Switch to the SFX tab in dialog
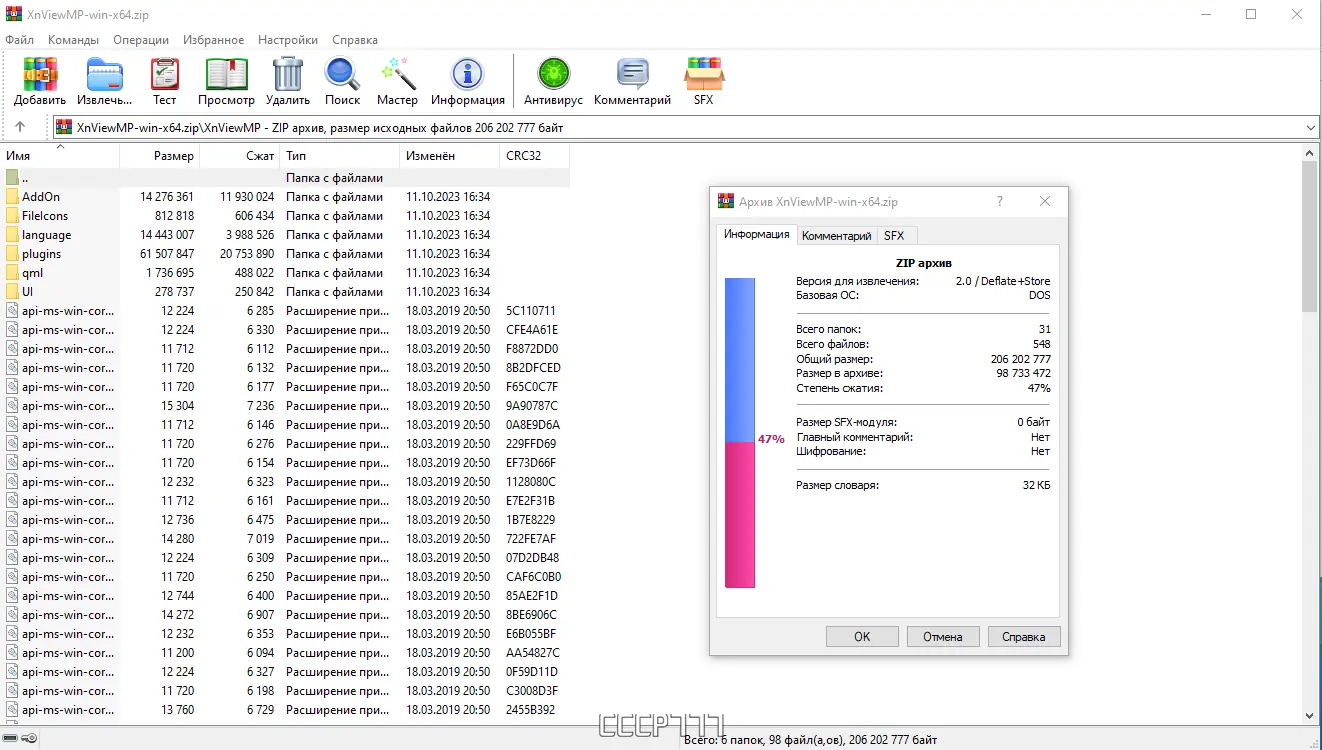The height and width of the screenshot is (750, 1322). (x=894, y=236)
